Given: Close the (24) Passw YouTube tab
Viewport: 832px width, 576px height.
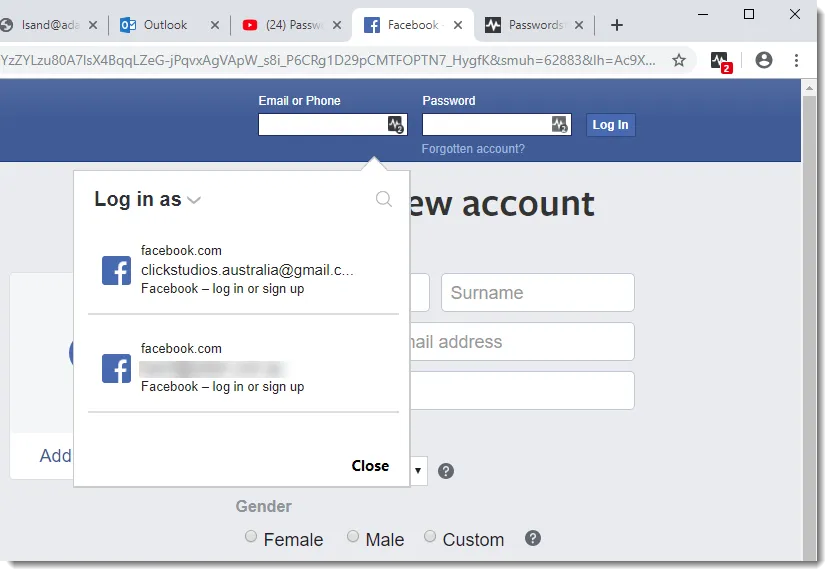Looking at the screenshot, I should 337,25.
